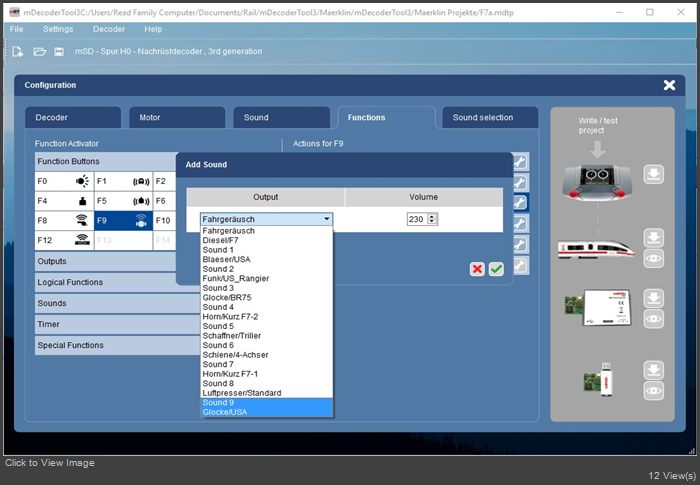
Task: Open a project with the folder icon
Action: 40,52
